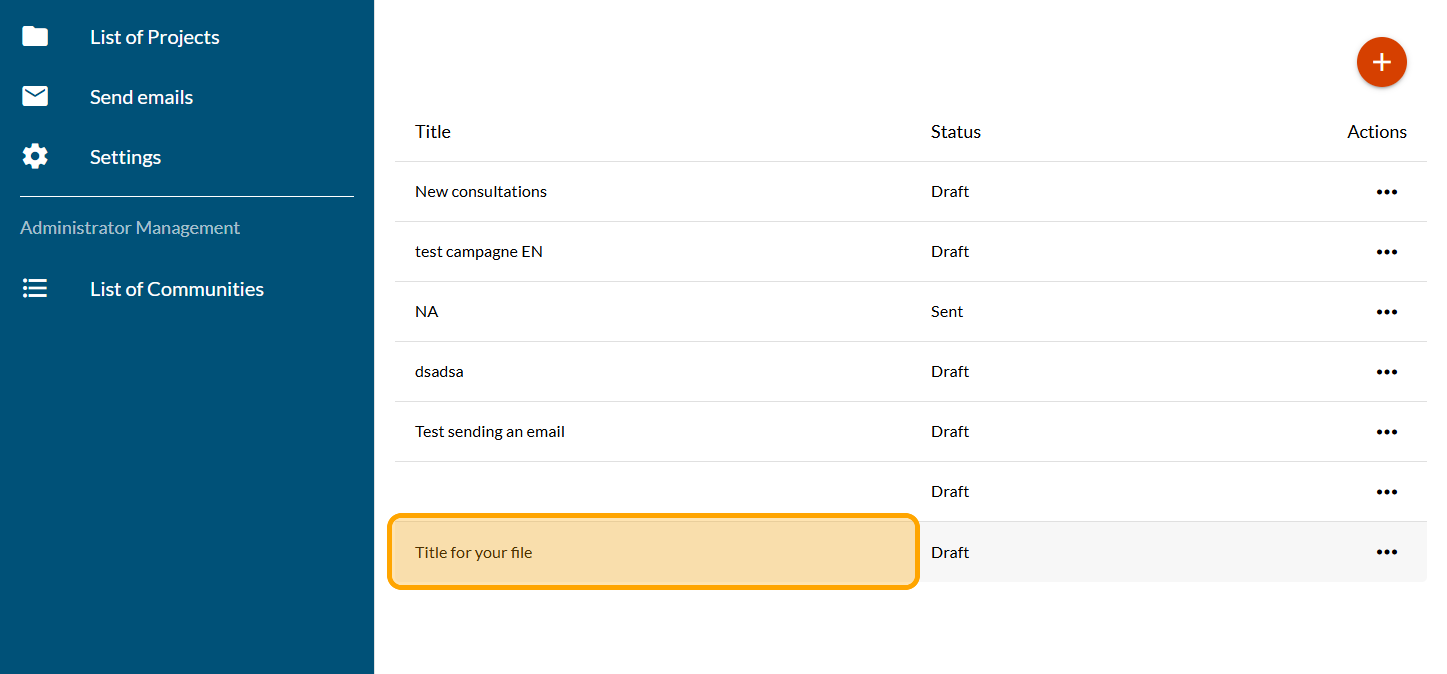Open the Send emails page
1447x674 pixels.
click(141, 97)
